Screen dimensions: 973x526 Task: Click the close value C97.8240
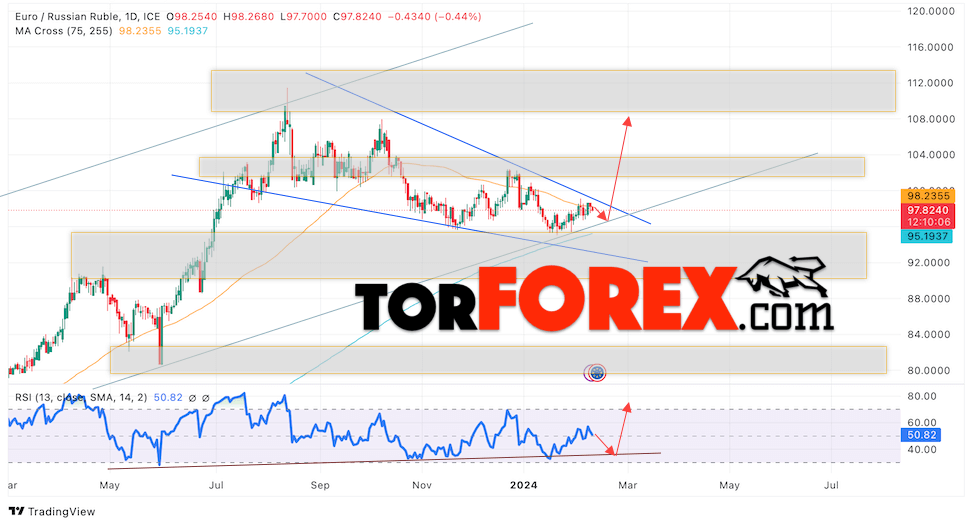[x=357, y=17]
